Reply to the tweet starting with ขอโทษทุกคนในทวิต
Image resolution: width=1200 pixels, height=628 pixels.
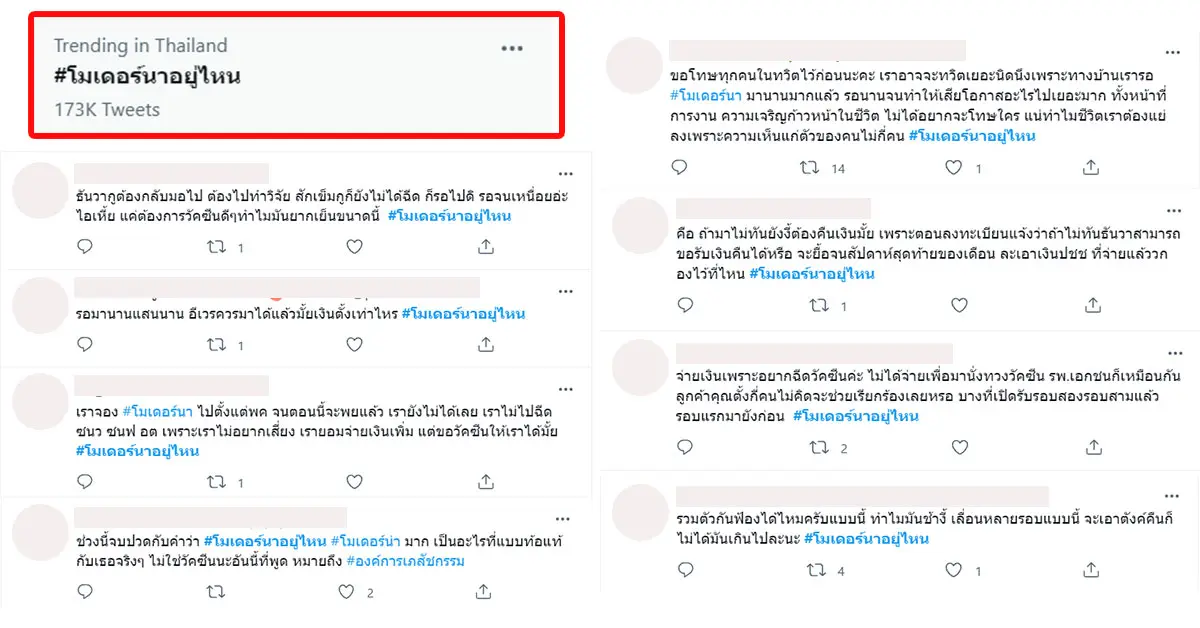click(x=678, y=168)
